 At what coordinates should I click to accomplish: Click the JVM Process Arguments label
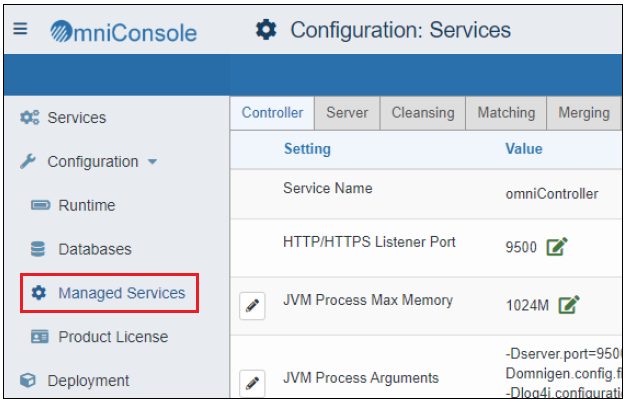pos(361,378)
